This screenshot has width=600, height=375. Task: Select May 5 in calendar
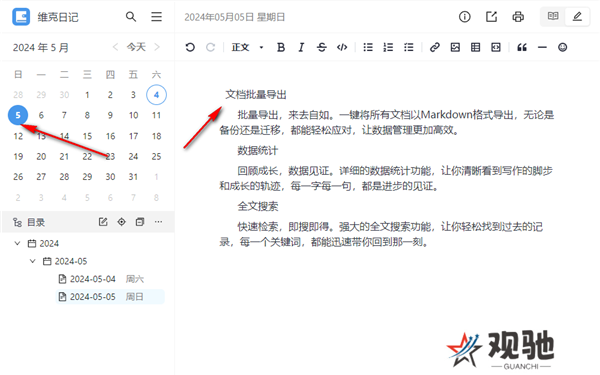click(x=18, y=115)
